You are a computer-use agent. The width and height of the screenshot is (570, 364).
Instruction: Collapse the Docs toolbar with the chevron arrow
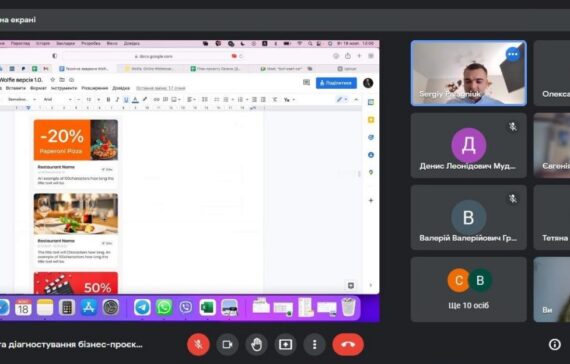(x=356, y=99)
